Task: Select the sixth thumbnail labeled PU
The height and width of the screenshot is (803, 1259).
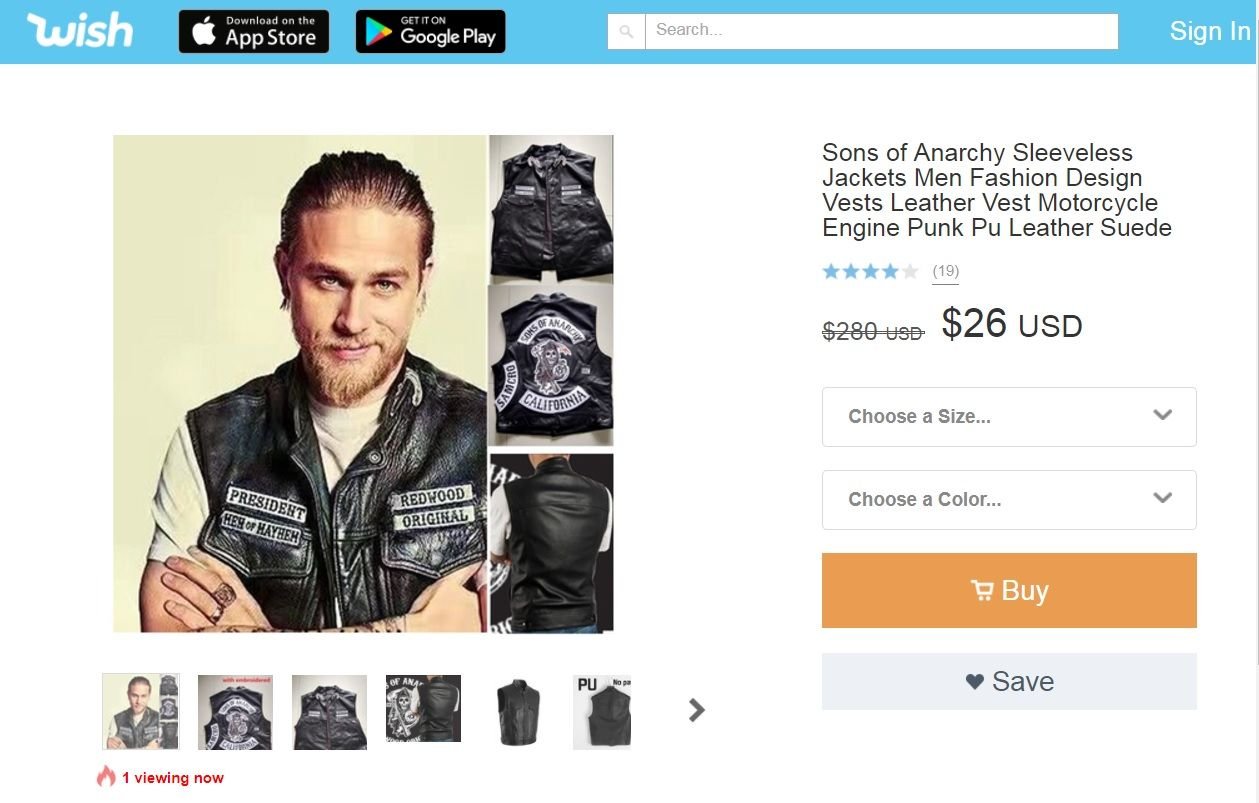Action: coord(602,711)
